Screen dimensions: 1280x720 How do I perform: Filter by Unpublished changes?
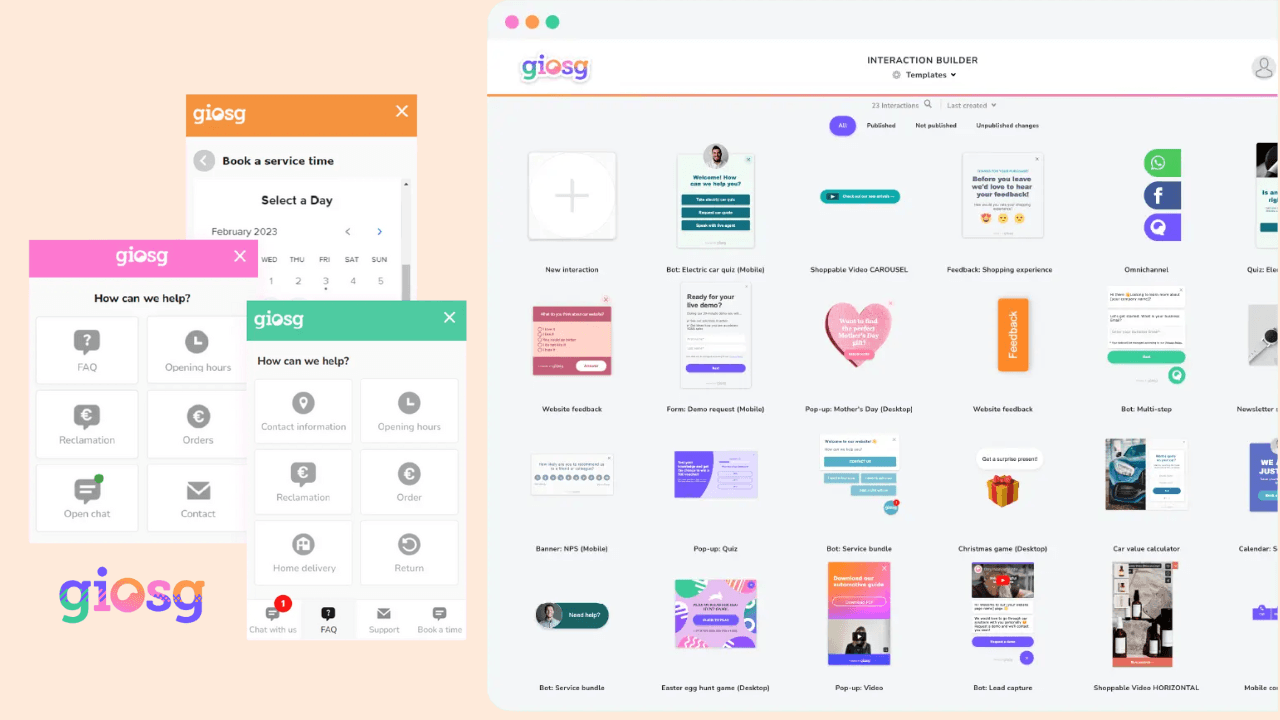pyautogui.click(x=1007, y=126)
